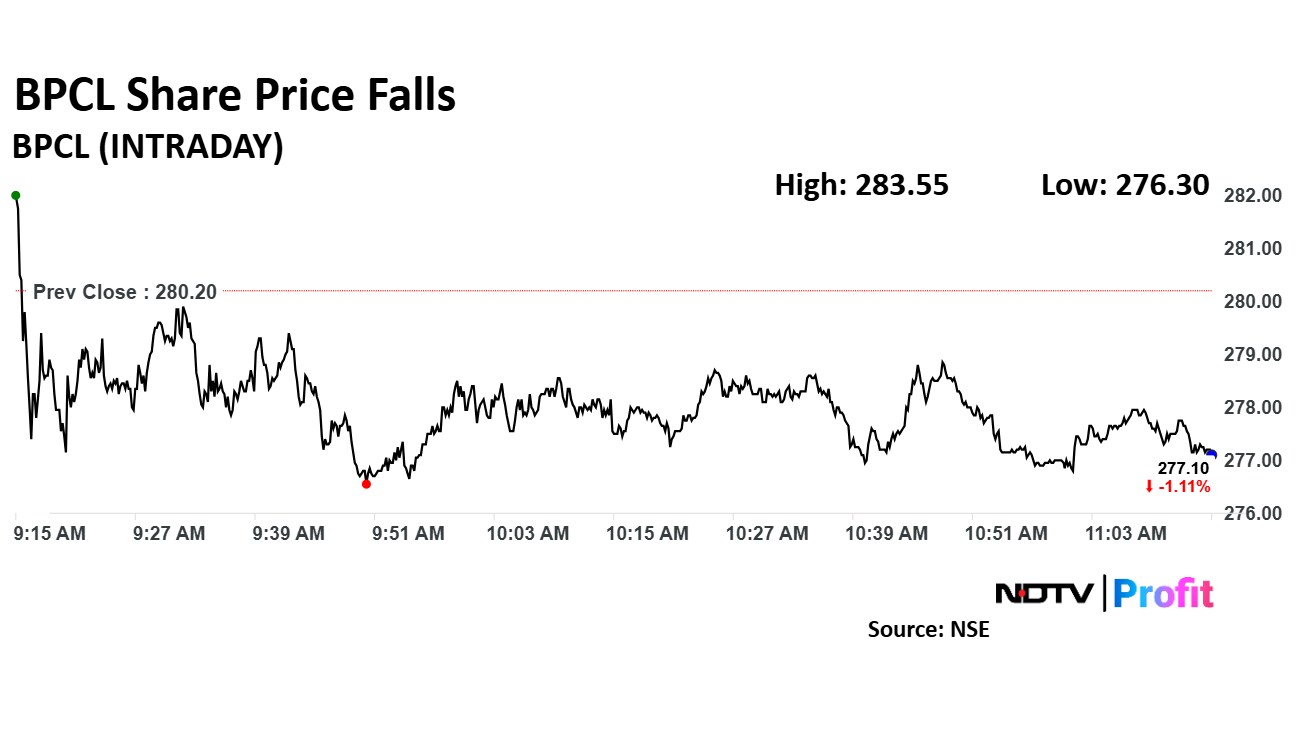Click the BPCL Share Price Falls headline

click(235, 96)
